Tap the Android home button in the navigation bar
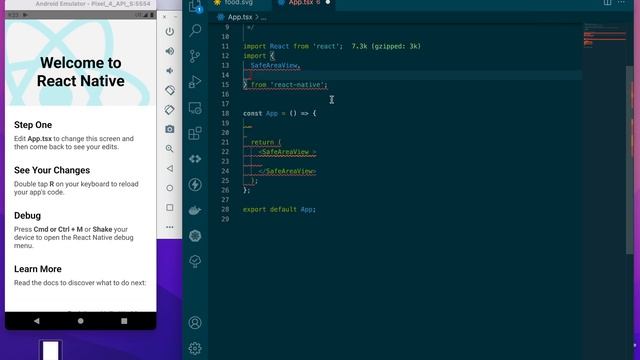This screenshot has height=360, width=640. (x=80, y=321)
